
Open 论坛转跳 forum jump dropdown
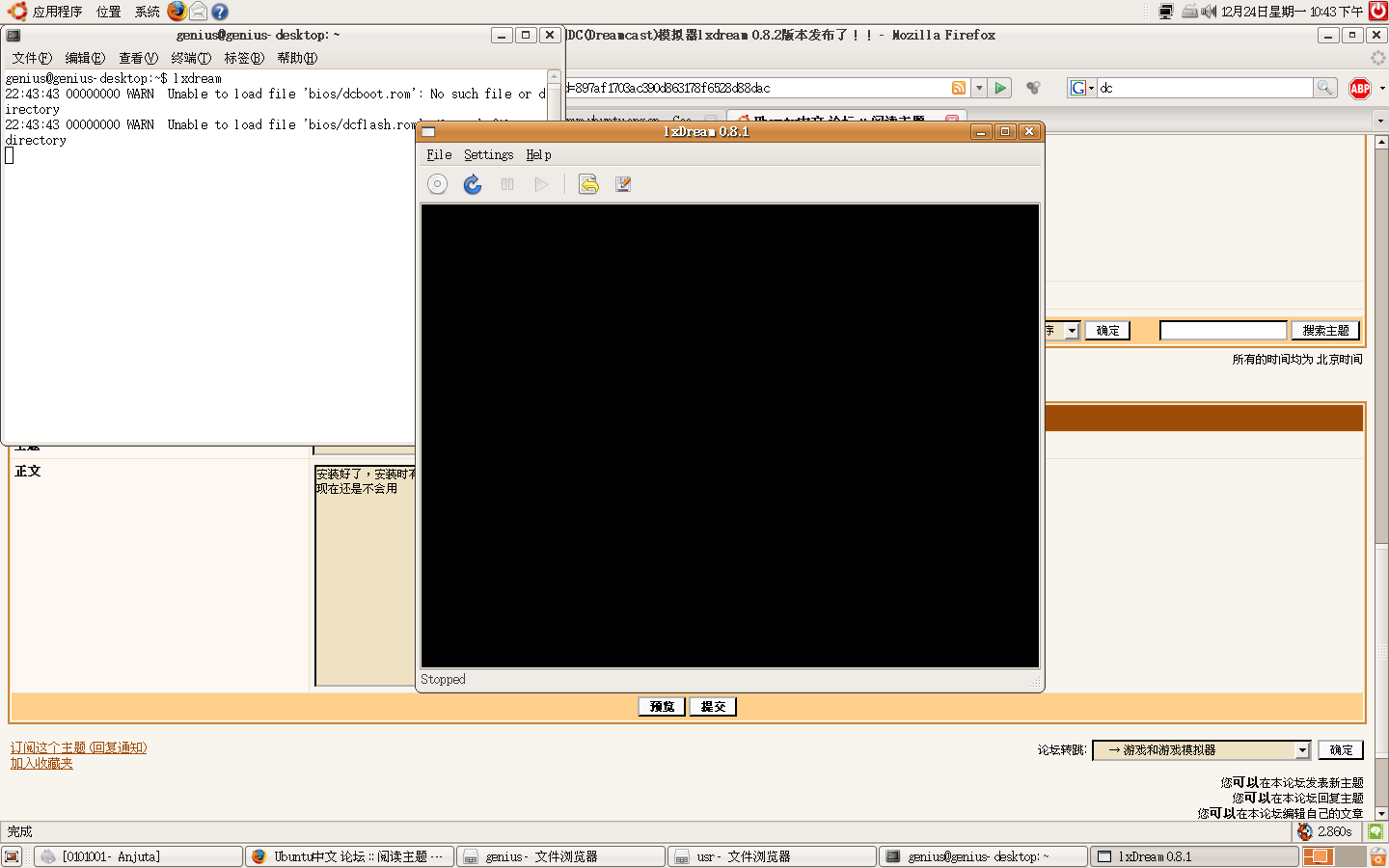click(1201, 750)
